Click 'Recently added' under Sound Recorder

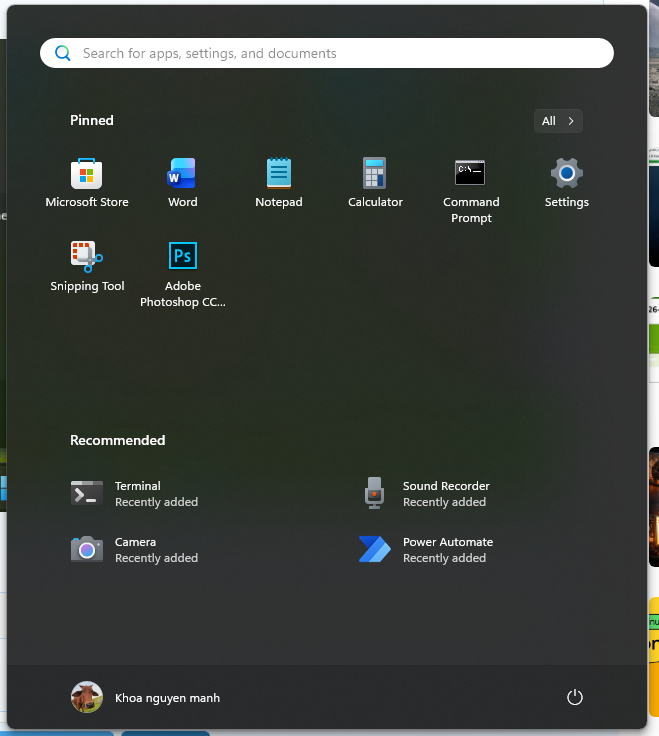[x=444, y=502]
